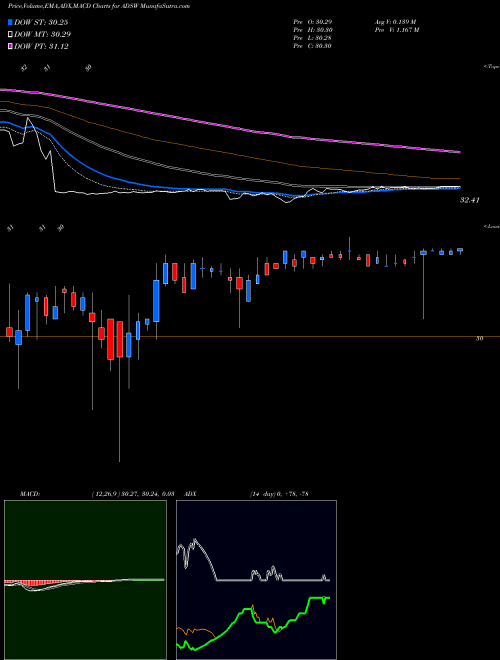Click the 'Pre L: 30.28' value
The image size is (500, 660).
313,38
